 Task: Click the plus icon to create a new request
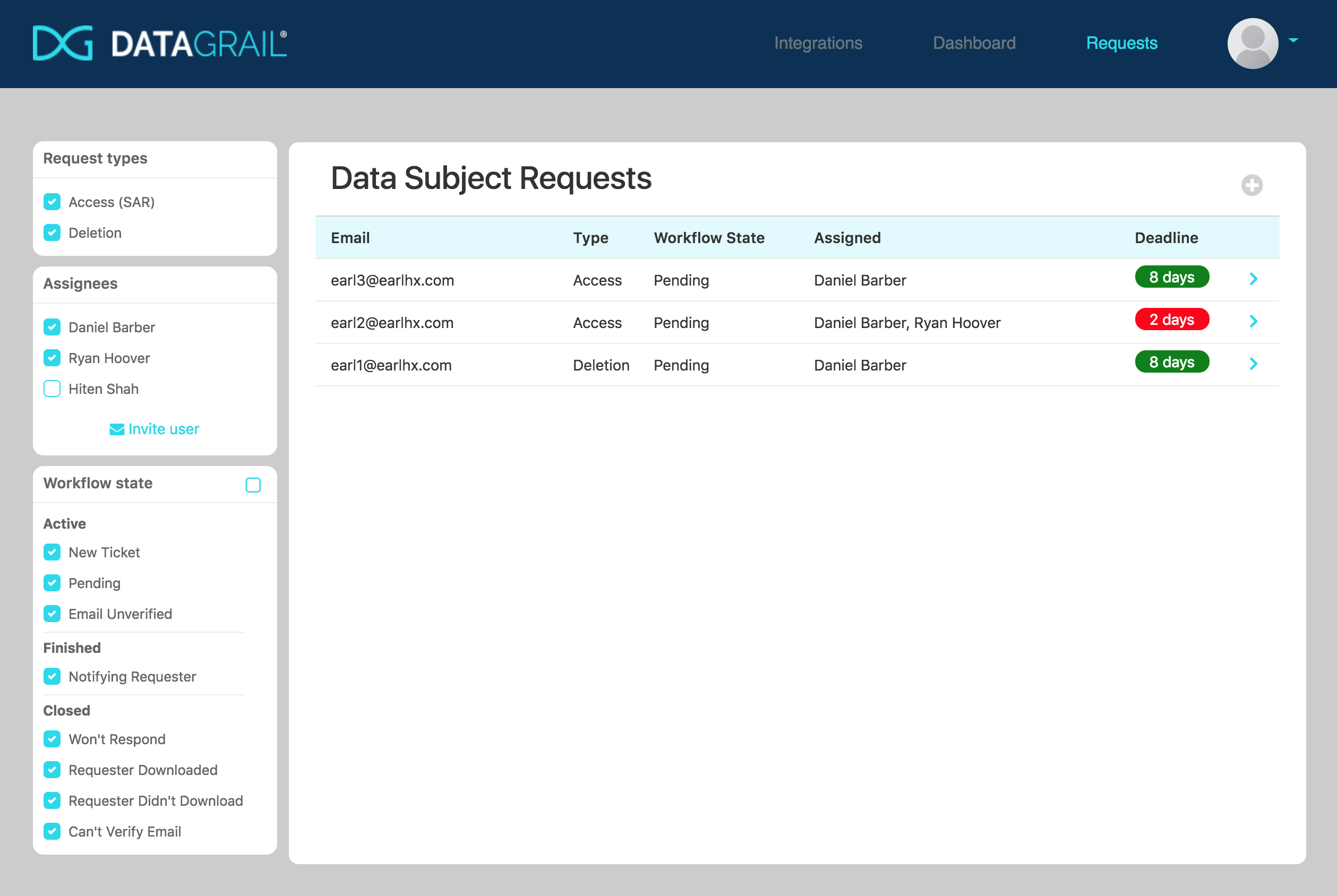pyautogui.click(x=1252, y=185)
